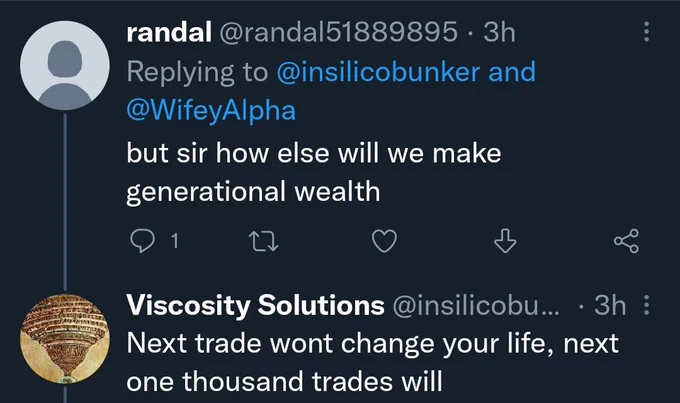Click the reply count number 1
The height and width of the screenshot is (403, 680).
[174, 241]
